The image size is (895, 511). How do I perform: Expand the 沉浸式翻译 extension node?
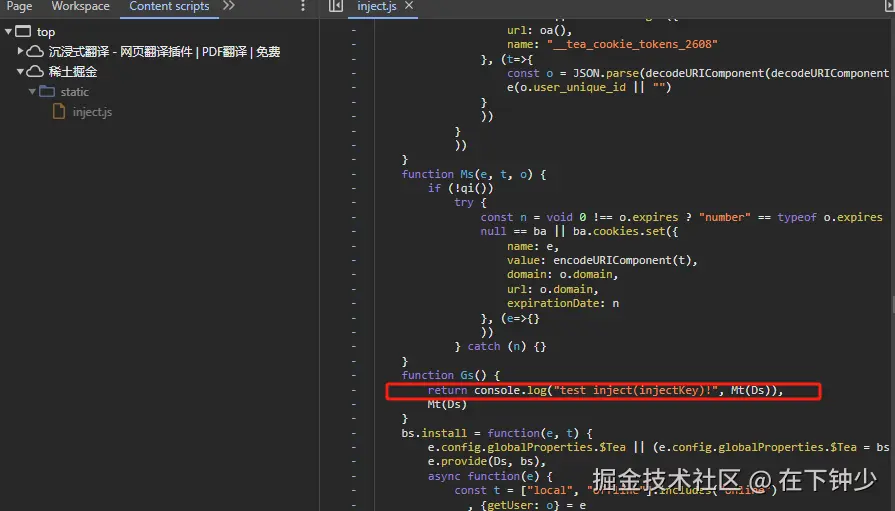20,52
